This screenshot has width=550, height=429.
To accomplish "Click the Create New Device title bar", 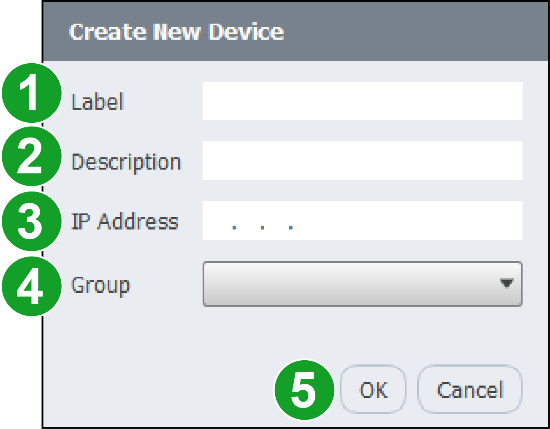I will (295, 32).
